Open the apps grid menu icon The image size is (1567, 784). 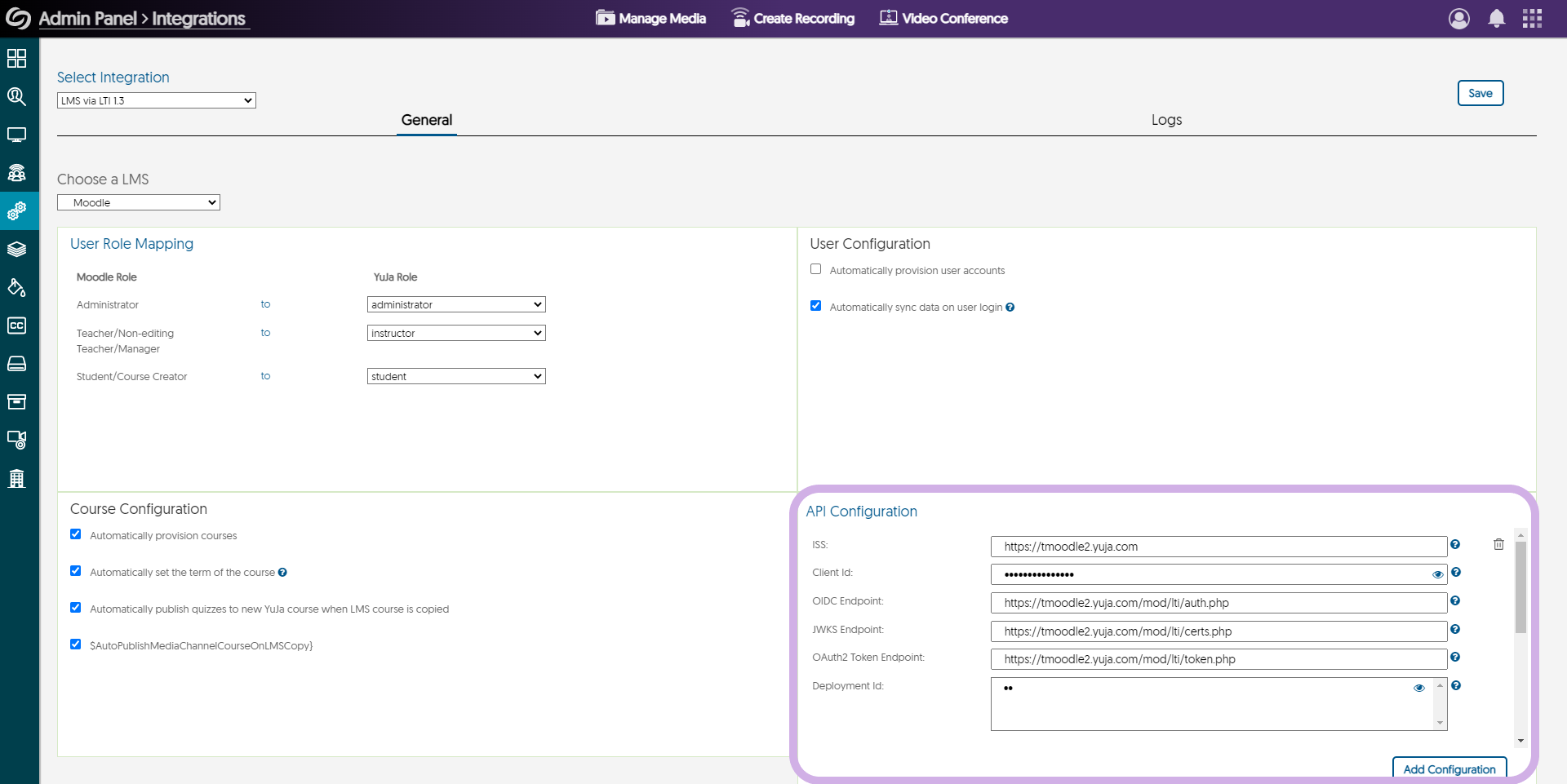point(1532,19)
